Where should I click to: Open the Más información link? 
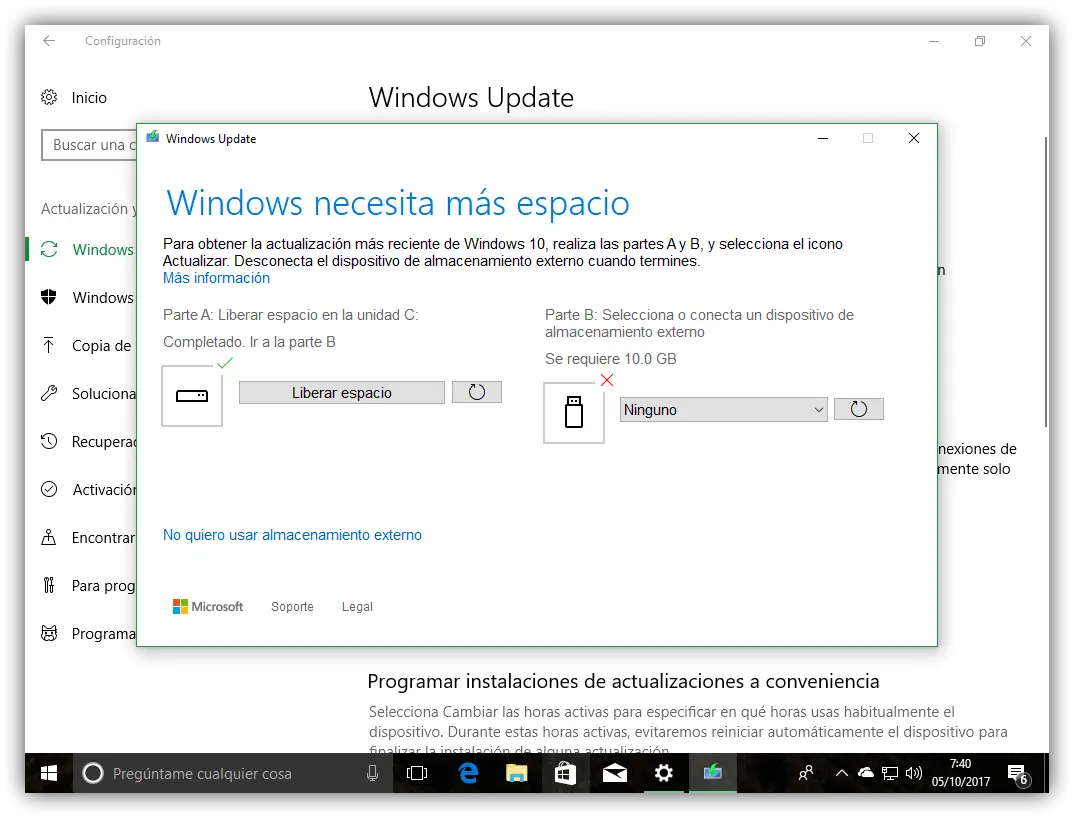[x=216, y=278]
